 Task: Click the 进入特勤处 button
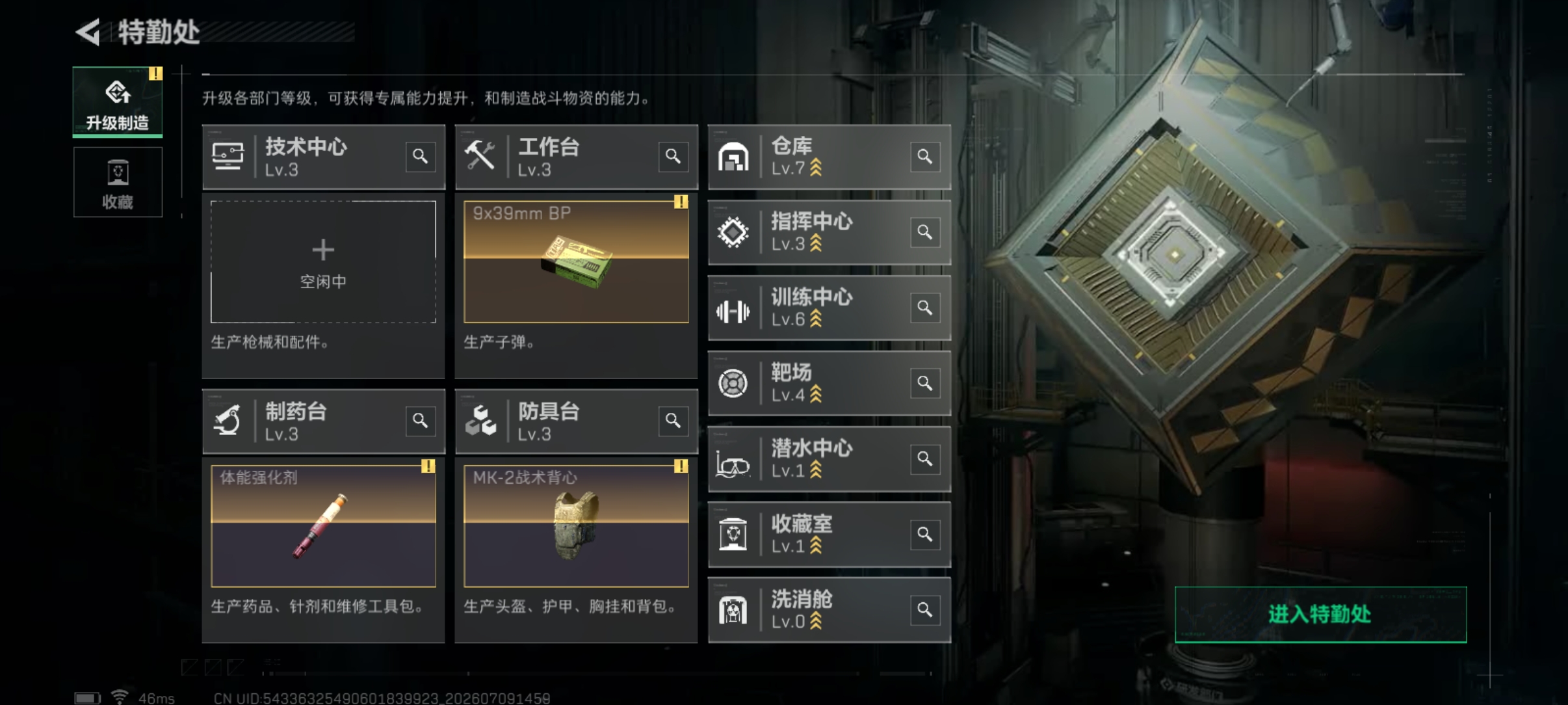pos(1320,615)
